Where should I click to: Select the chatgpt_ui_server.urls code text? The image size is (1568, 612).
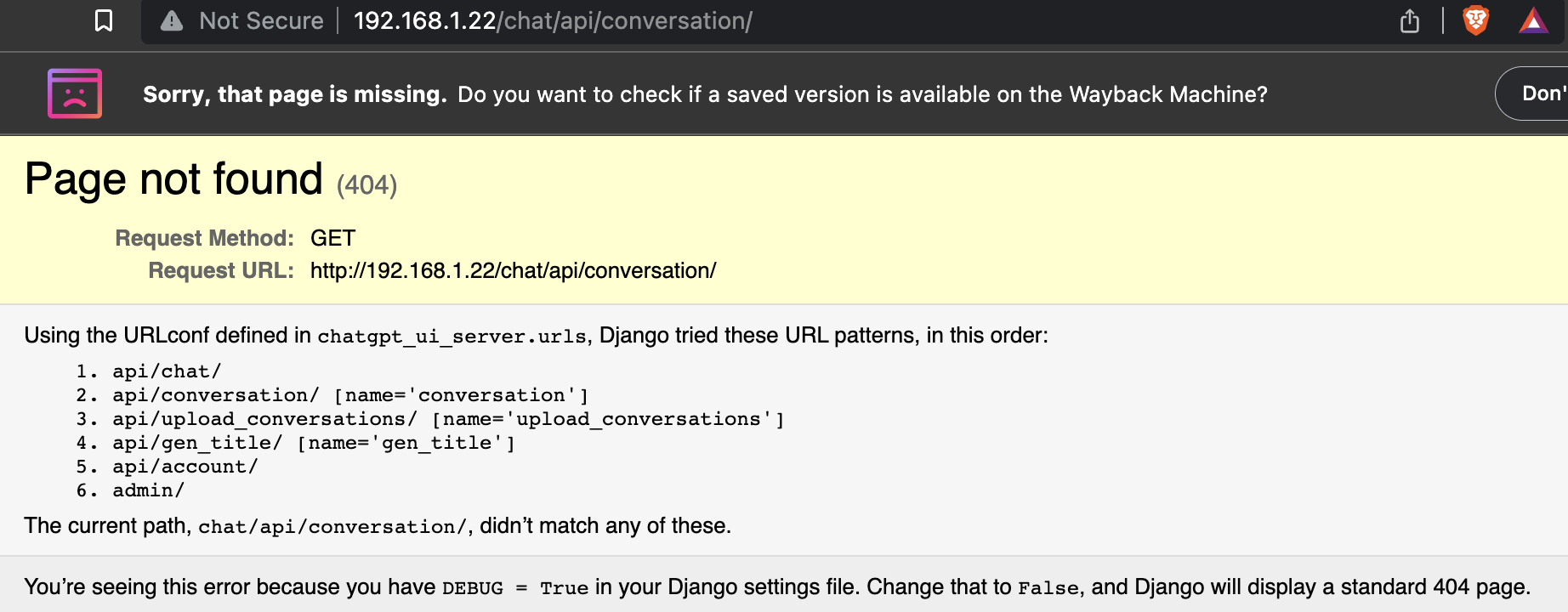click(x=451, y=336)
